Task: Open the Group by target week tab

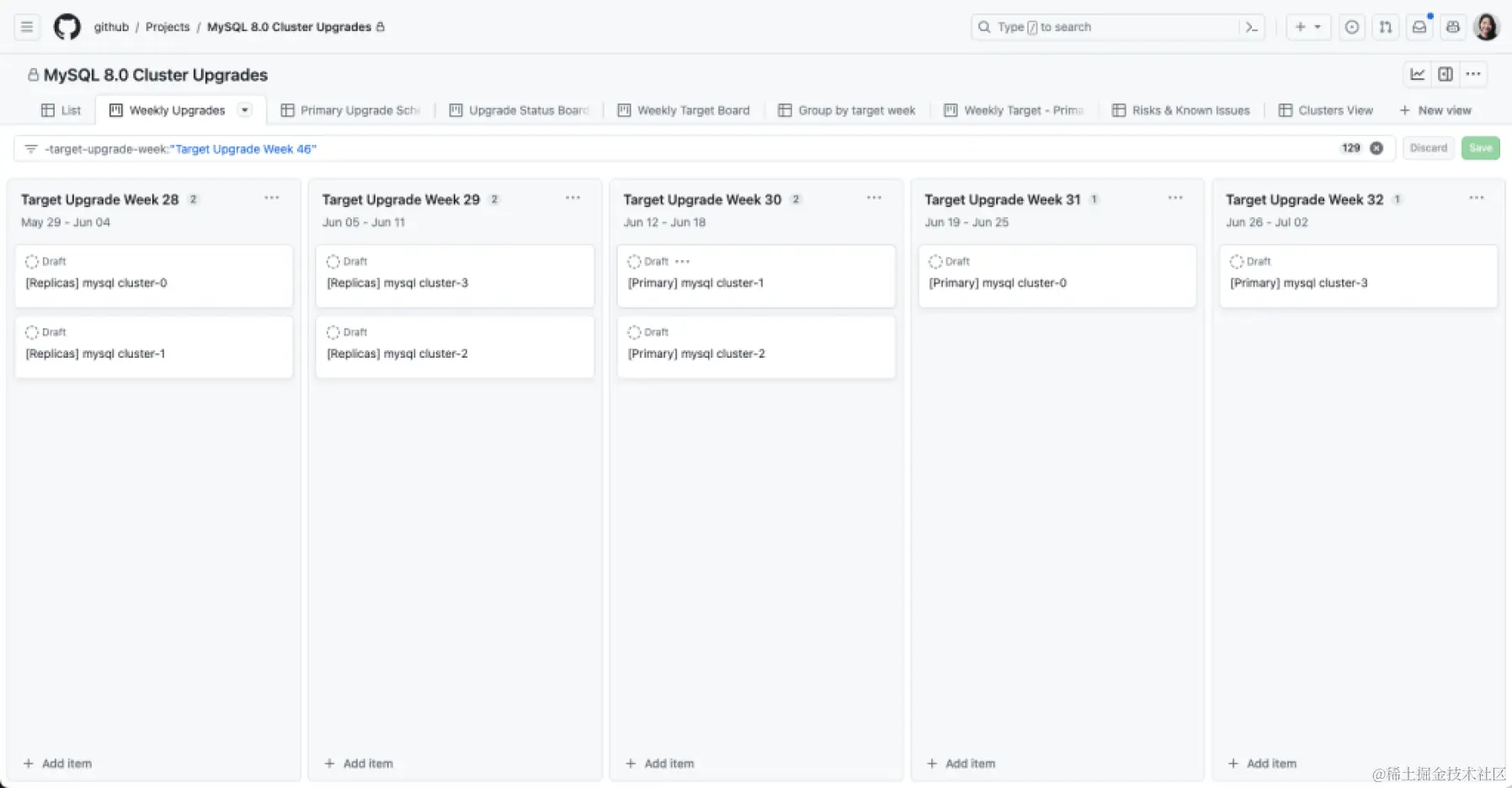Action: [847, 110]
